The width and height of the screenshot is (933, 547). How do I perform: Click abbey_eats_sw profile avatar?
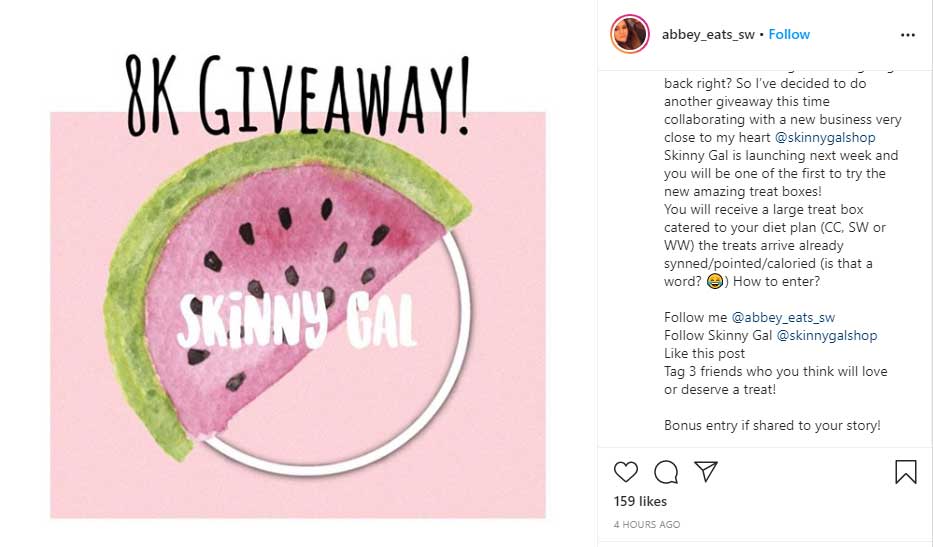pyautogui.click(x=630, y=34)
